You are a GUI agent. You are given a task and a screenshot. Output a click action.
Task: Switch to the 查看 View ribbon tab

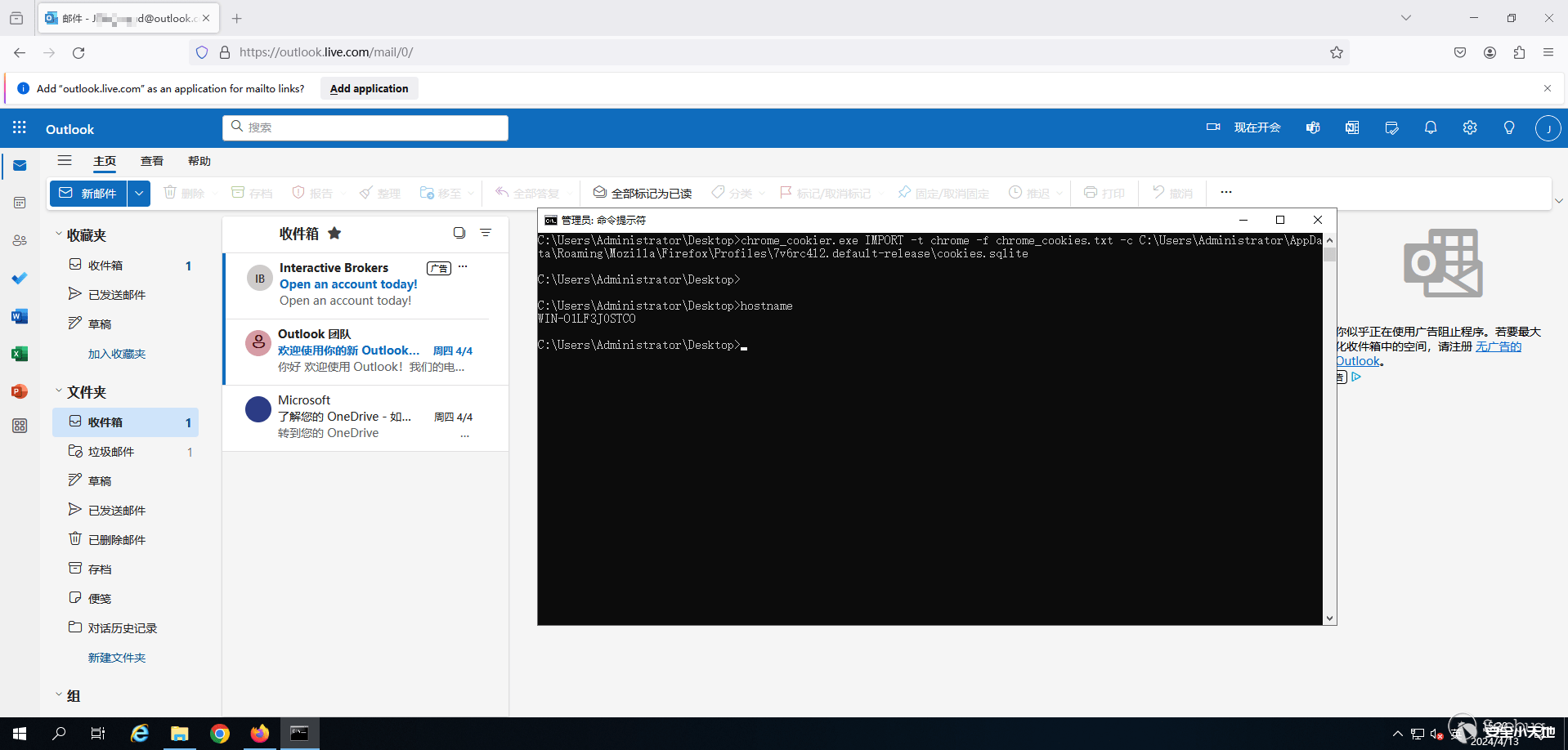tap(152, 162)
